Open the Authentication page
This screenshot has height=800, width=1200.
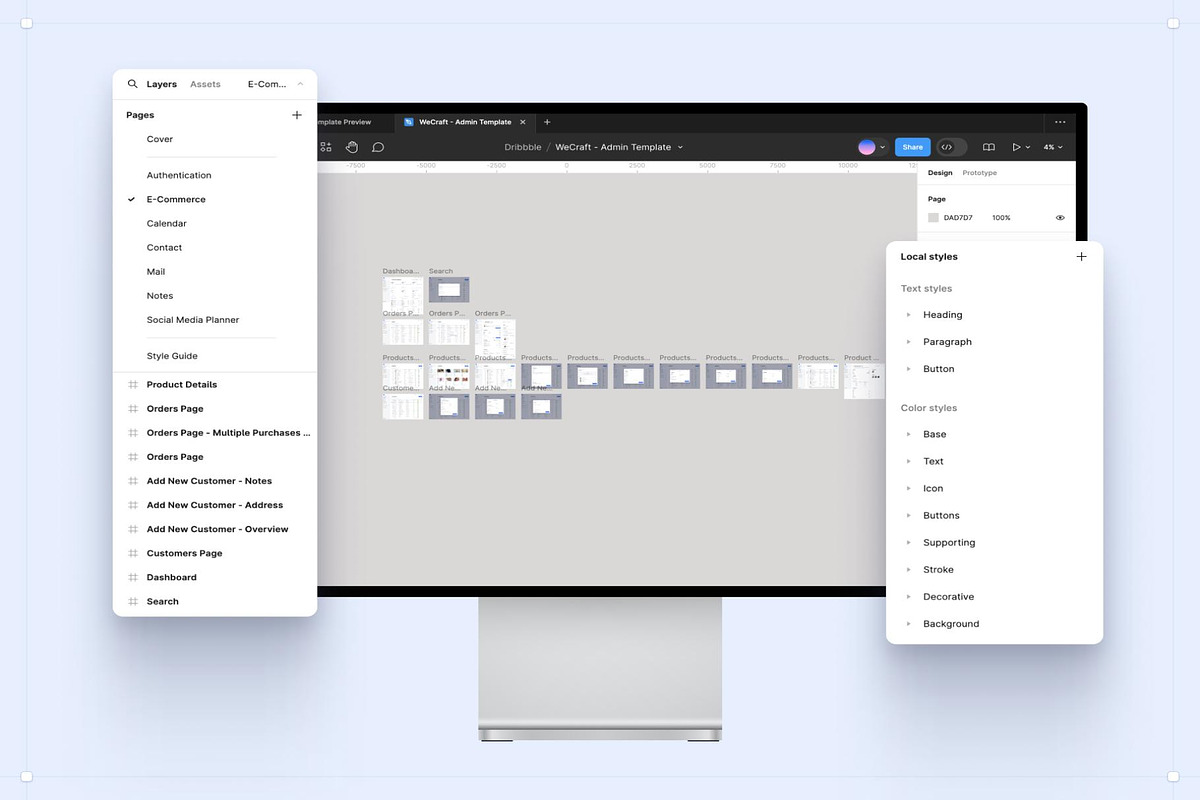click(x=179, y=175)
